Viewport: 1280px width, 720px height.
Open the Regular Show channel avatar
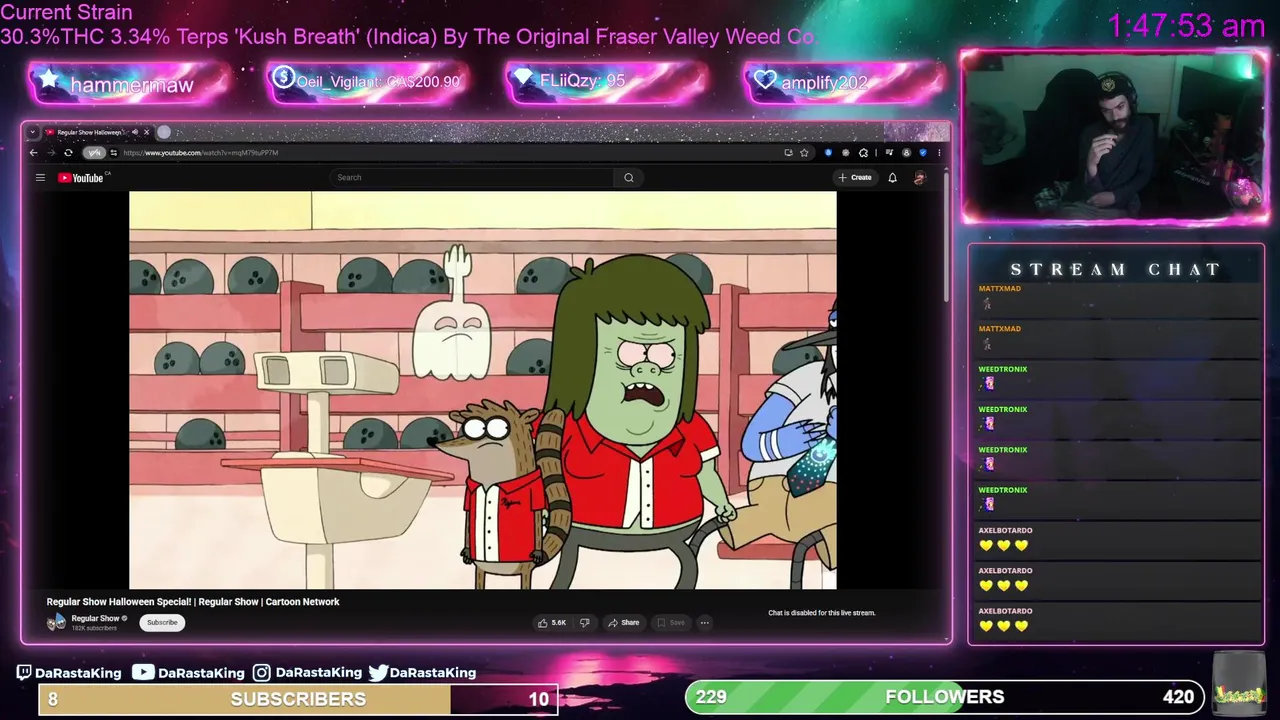tap(57, 622)
